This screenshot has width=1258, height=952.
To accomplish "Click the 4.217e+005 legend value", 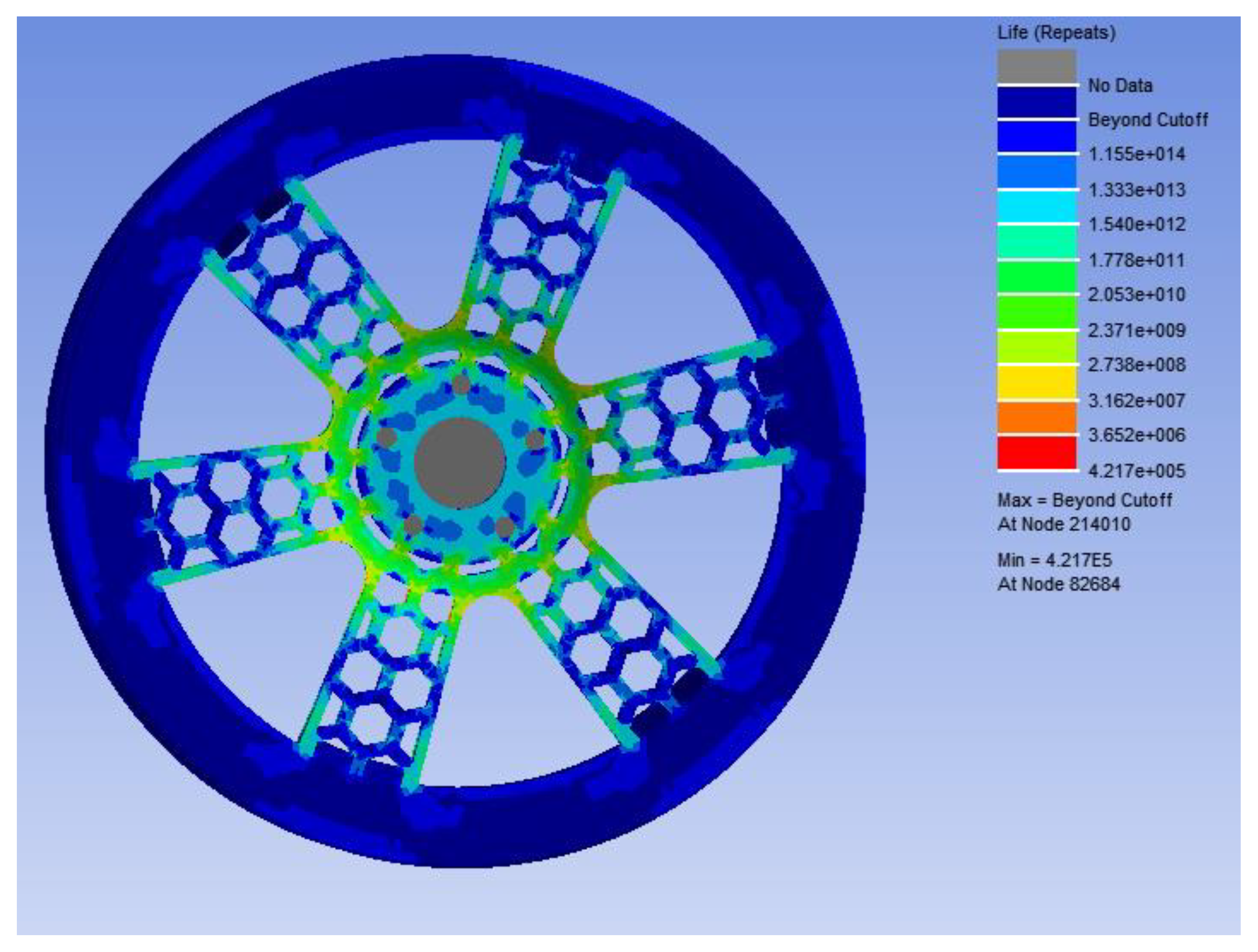I will pos(1136,470).
